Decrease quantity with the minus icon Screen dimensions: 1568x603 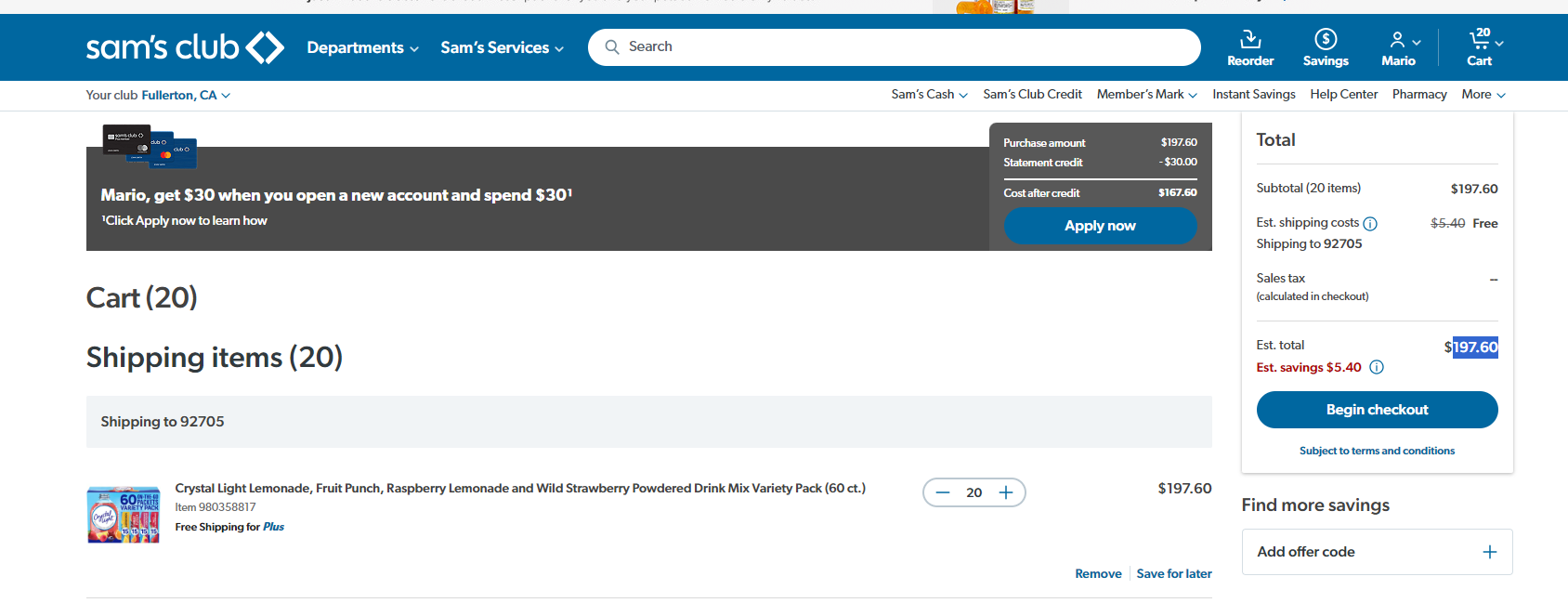pyautogui.click(x=943, y=492)
